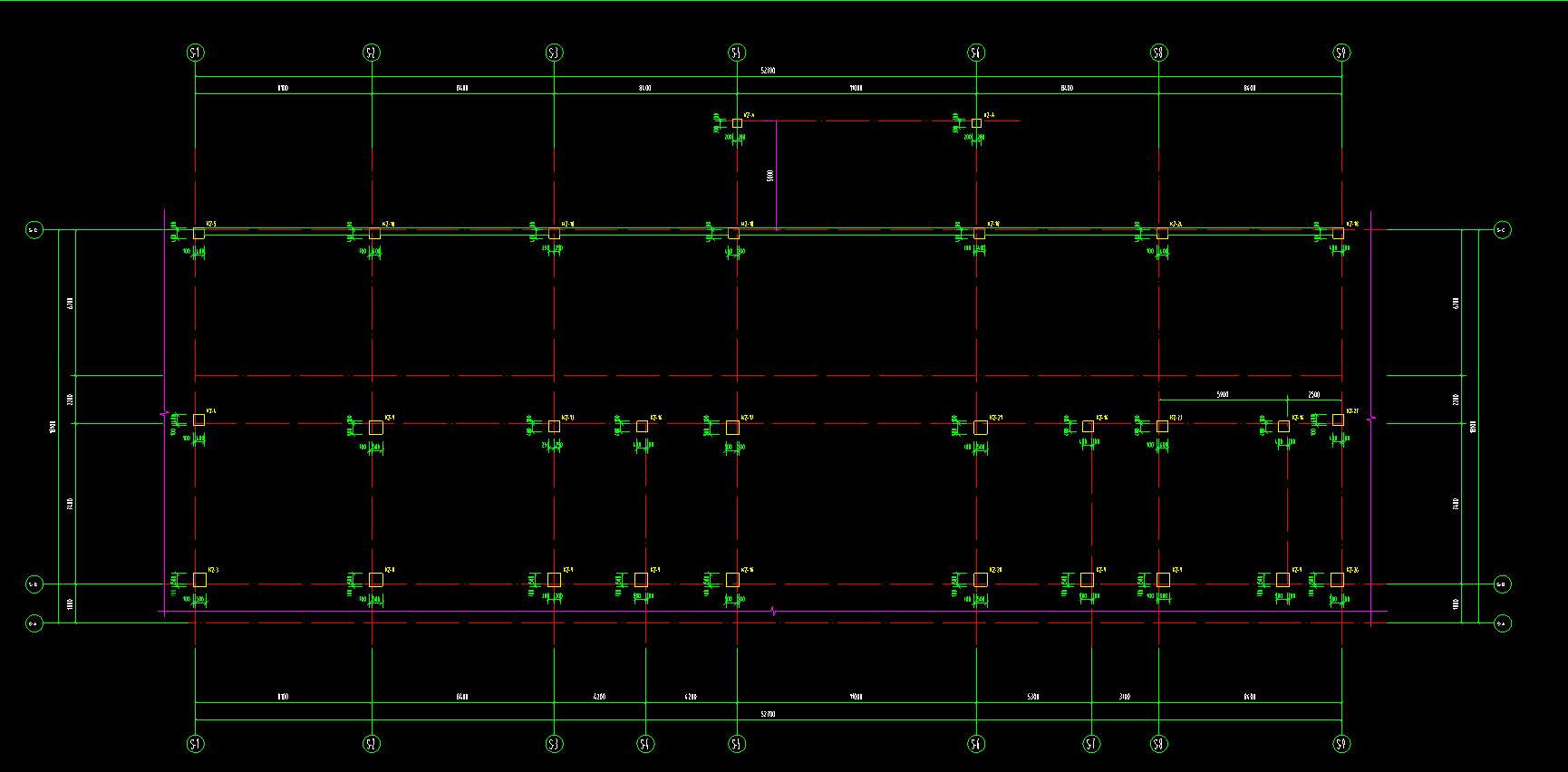
Task: Click the rotated magenta dimension text
Action: pyautogui.click(x=770, y=176)
